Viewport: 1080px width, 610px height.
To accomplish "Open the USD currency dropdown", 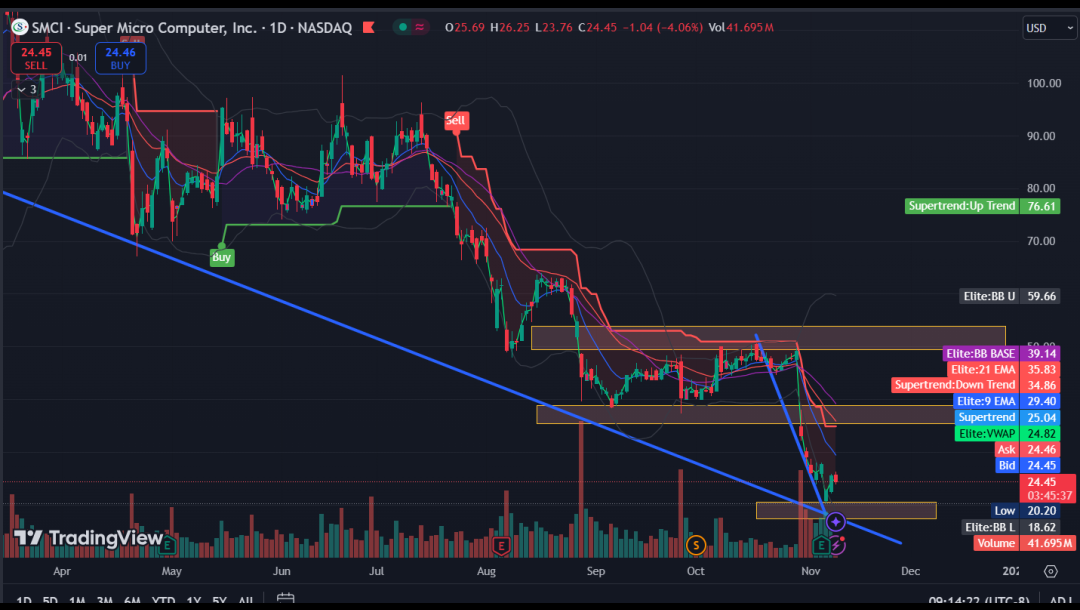I will (x=1049, y=28).
